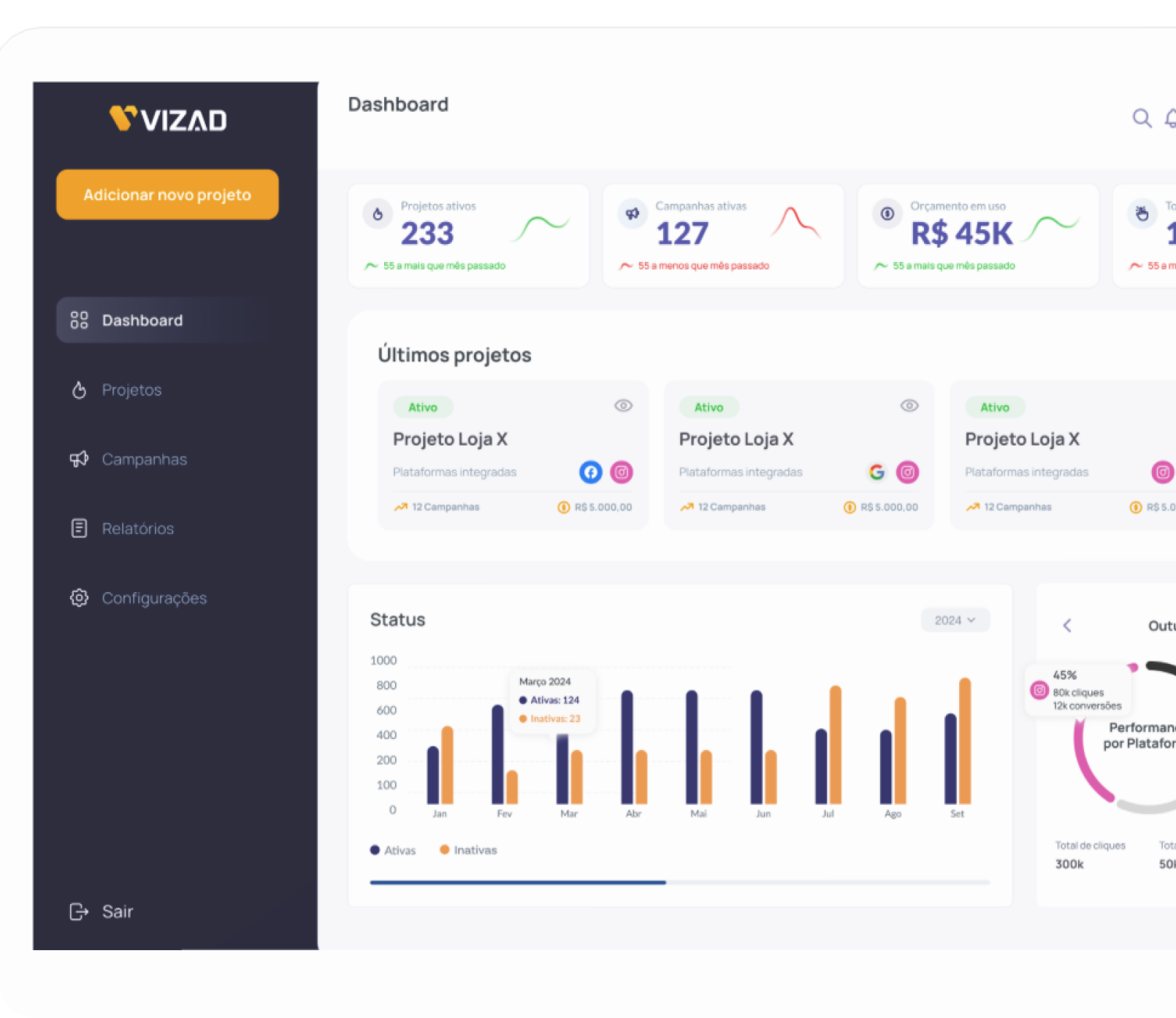Select the Projetos sidebar icon
Viewport: 1176px width, 1018px height.
click(x=79, y=390)
